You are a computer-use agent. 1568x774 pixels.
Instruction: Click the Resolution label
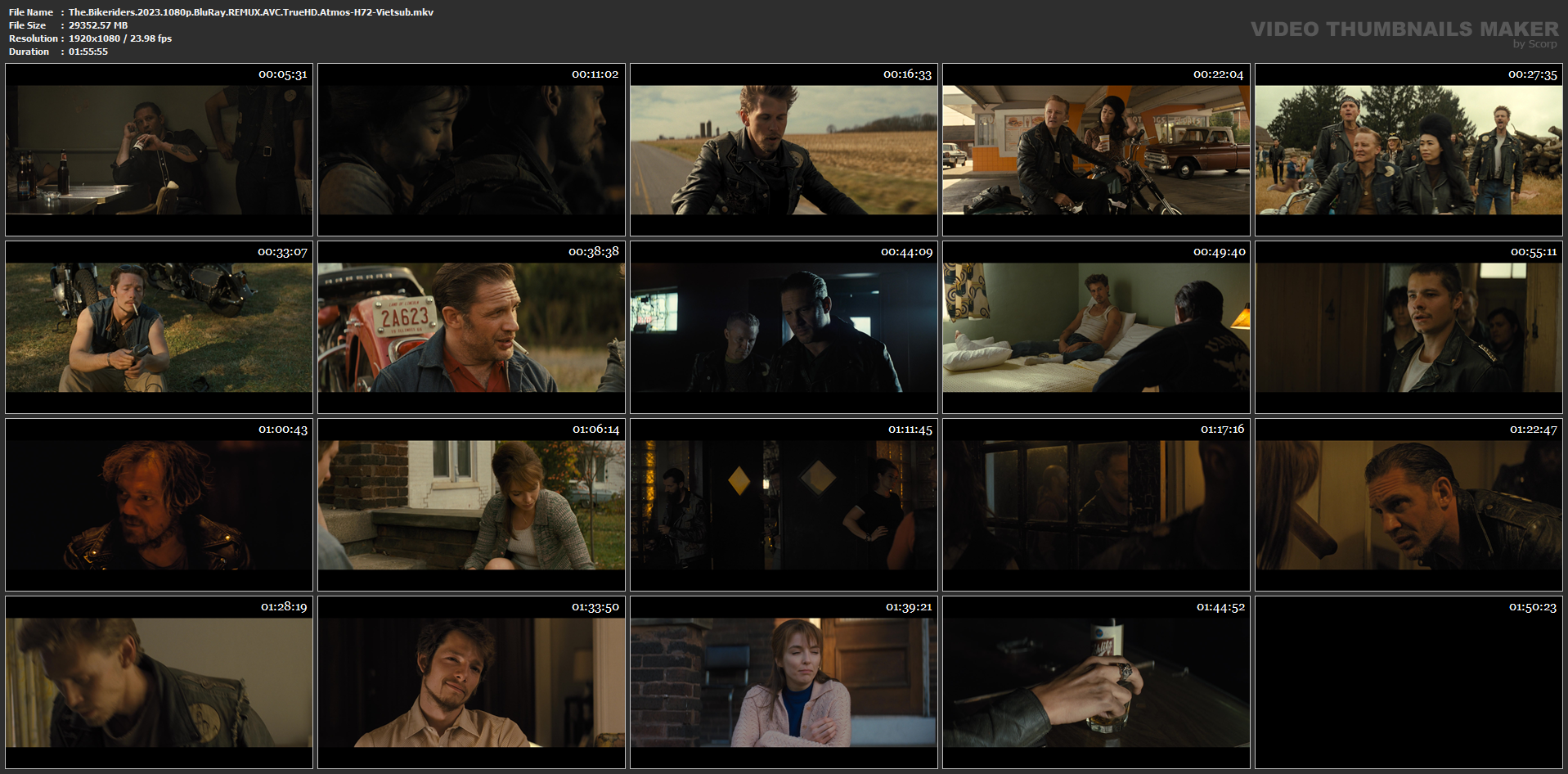34,38
